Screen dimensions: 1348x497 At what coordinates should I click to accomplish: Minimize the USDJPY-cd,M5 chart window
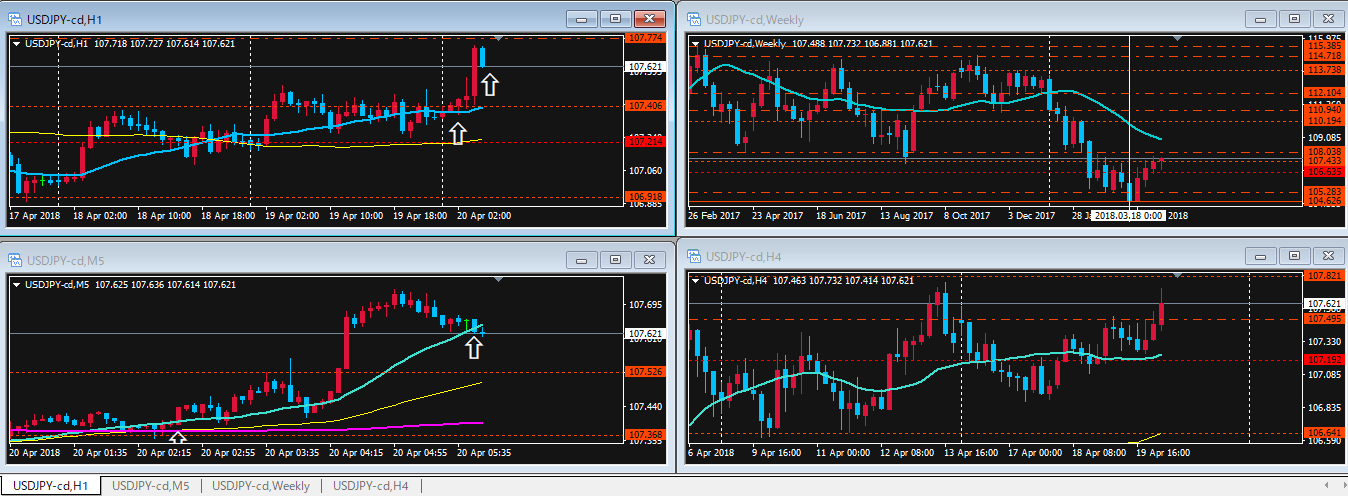pos(582,259)
